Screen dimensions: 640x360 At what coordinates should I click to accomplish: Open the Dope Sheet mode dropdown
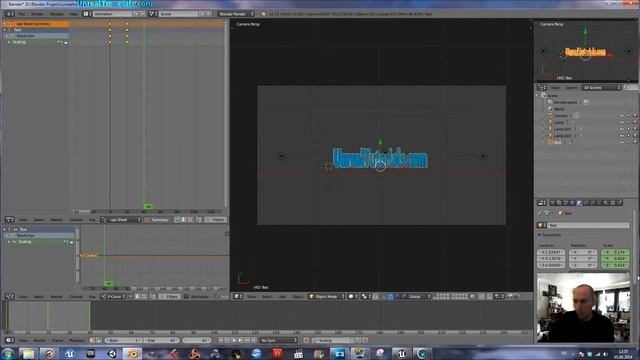pyautogui.click(x=121, y=220)
